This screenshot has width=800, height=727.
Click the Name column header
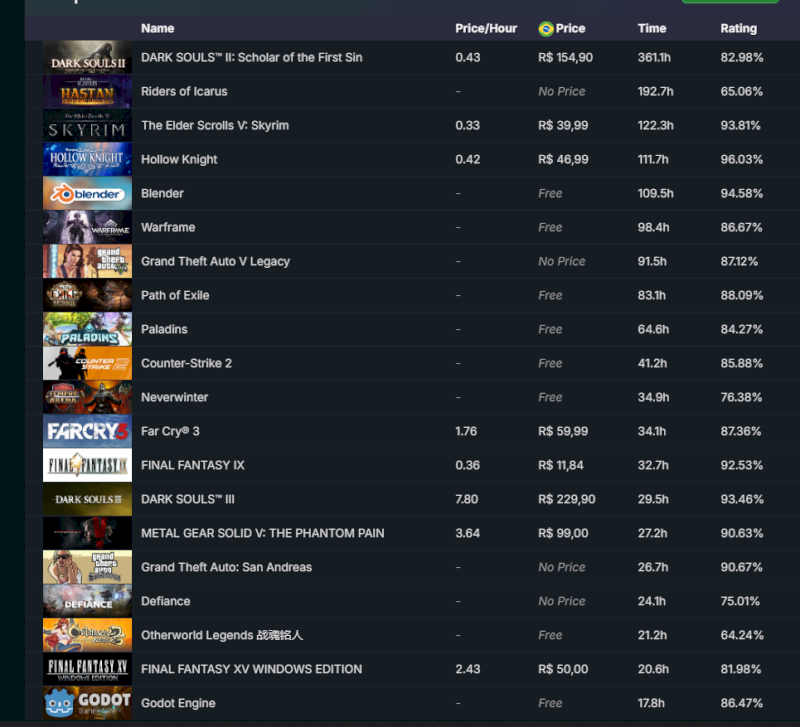[x=157, y=28]
